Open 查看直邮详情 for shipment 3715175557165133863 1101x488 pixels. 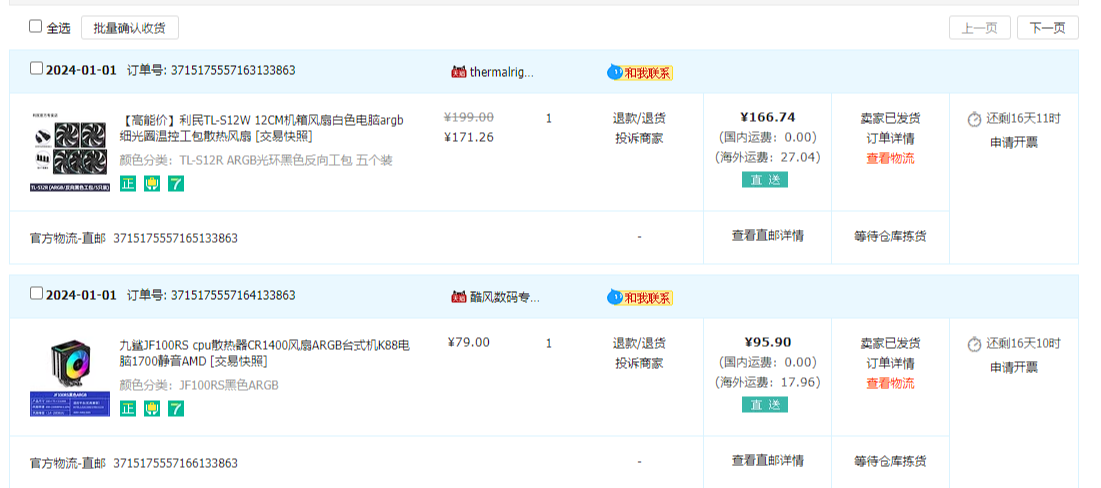[x=767, y=235]
